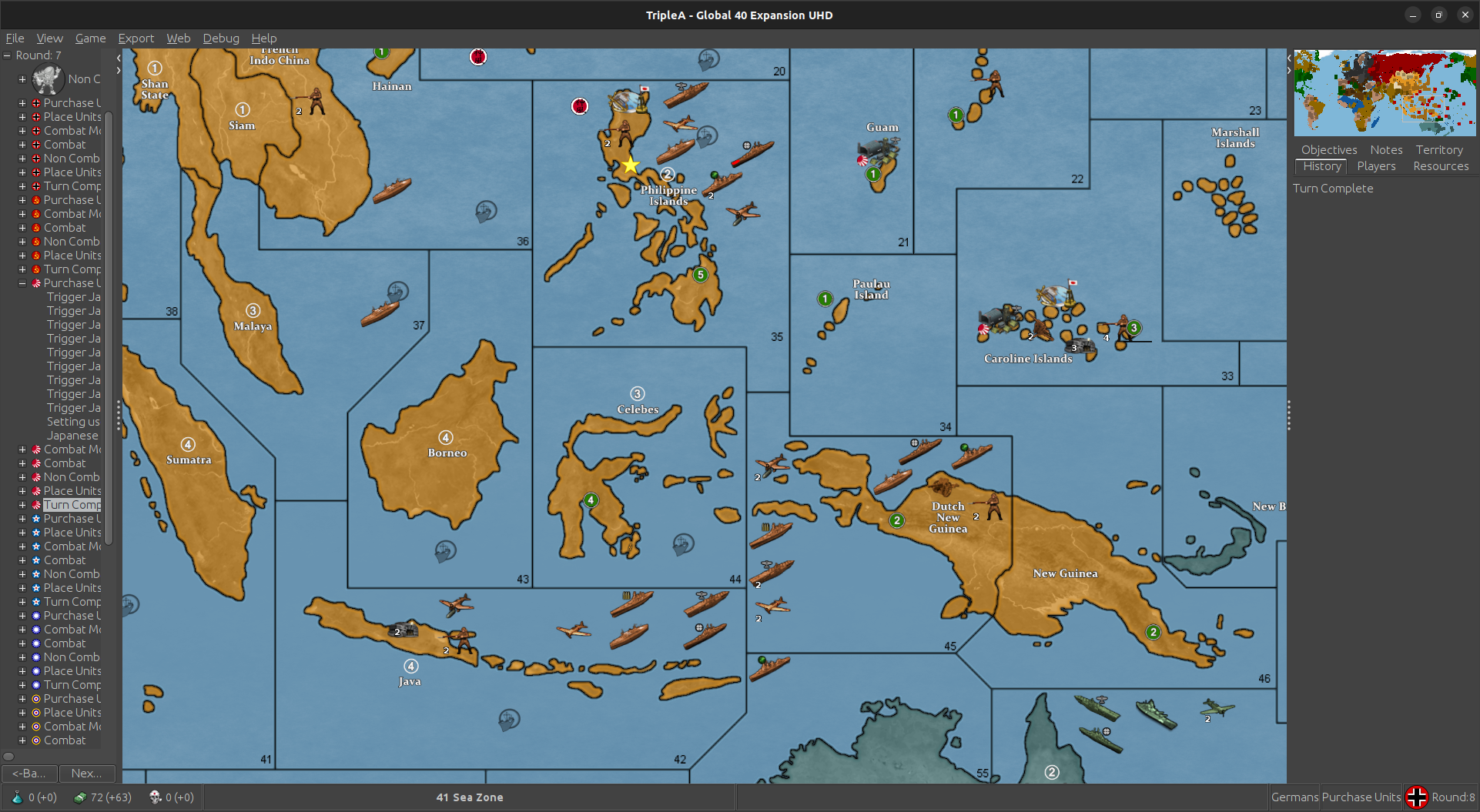The image size is (1480, 812).
Task: Switch to the Objectives tab
Action: click(x=1329, y=150)
